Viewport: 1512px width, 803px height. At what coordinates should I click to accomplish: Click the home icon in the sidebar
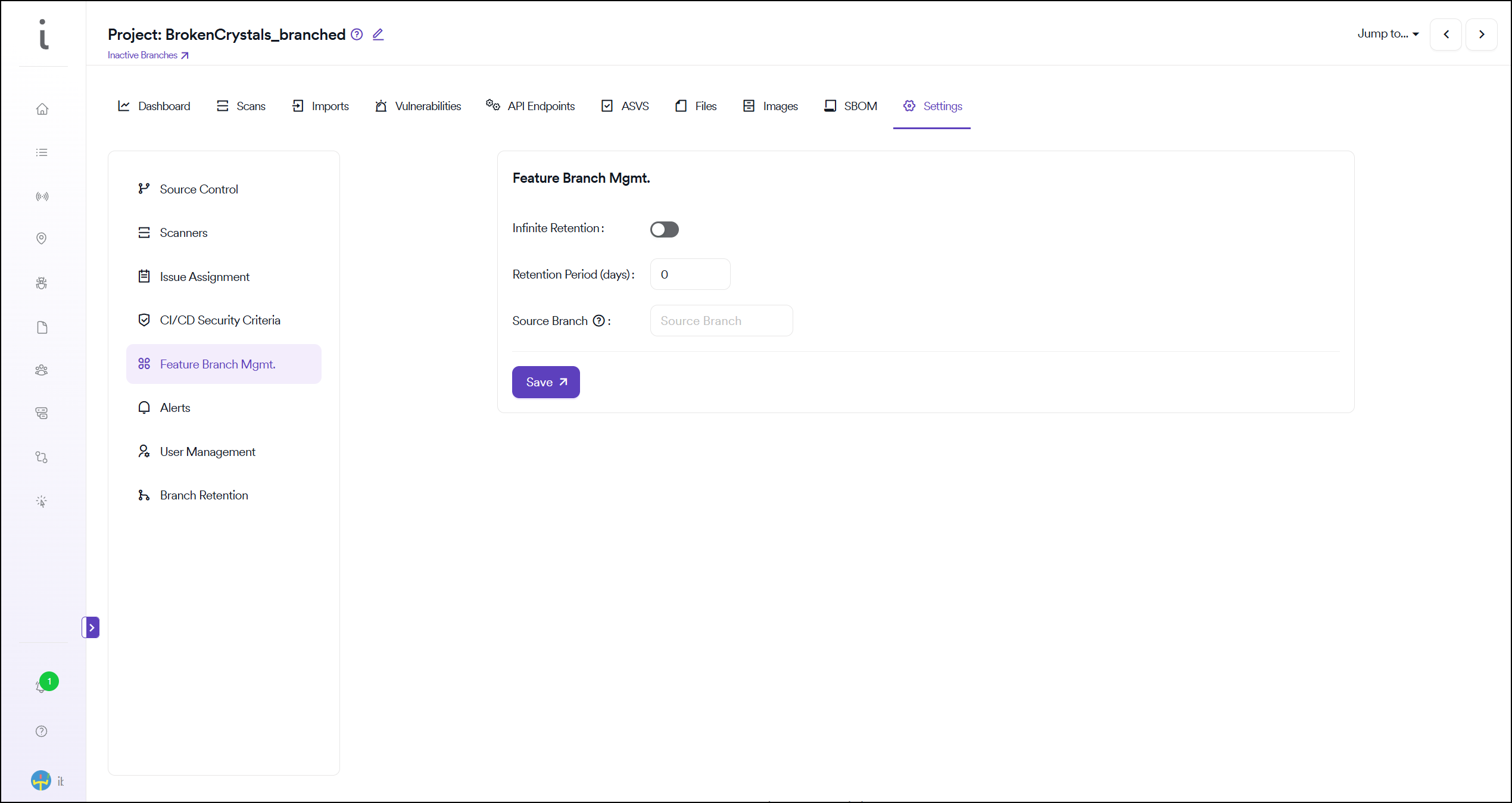pyautogui.click(x=42, y=109)
